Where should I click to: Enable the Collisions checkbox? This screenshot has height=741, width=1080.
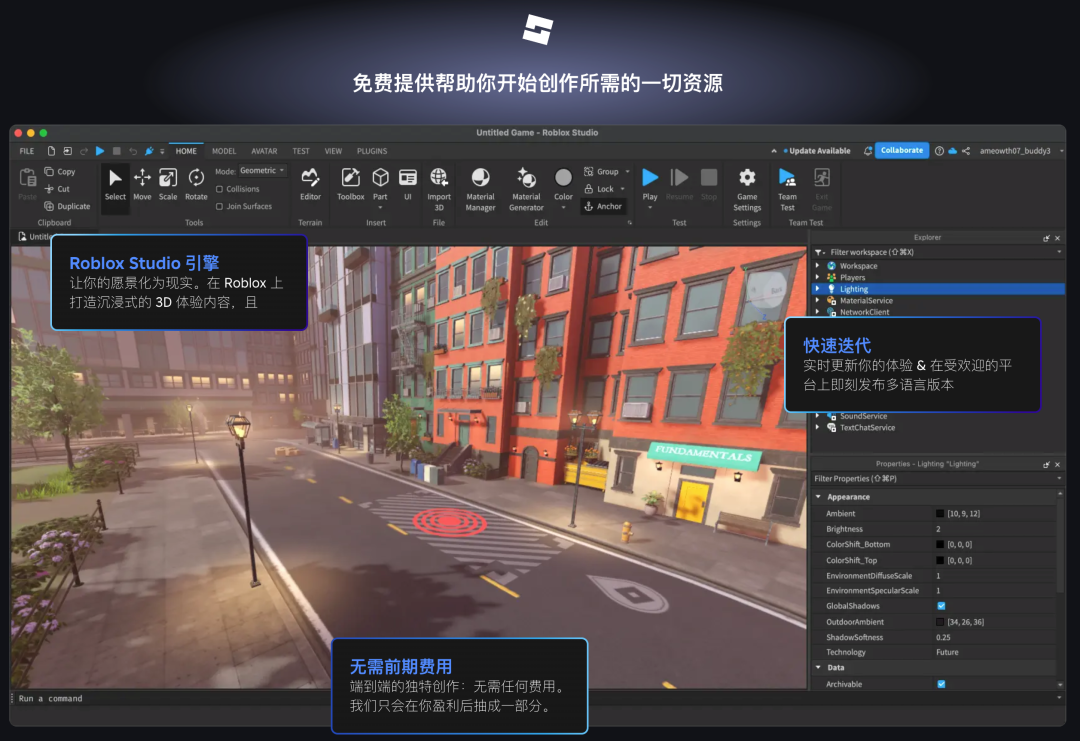[x=219, y=189]
